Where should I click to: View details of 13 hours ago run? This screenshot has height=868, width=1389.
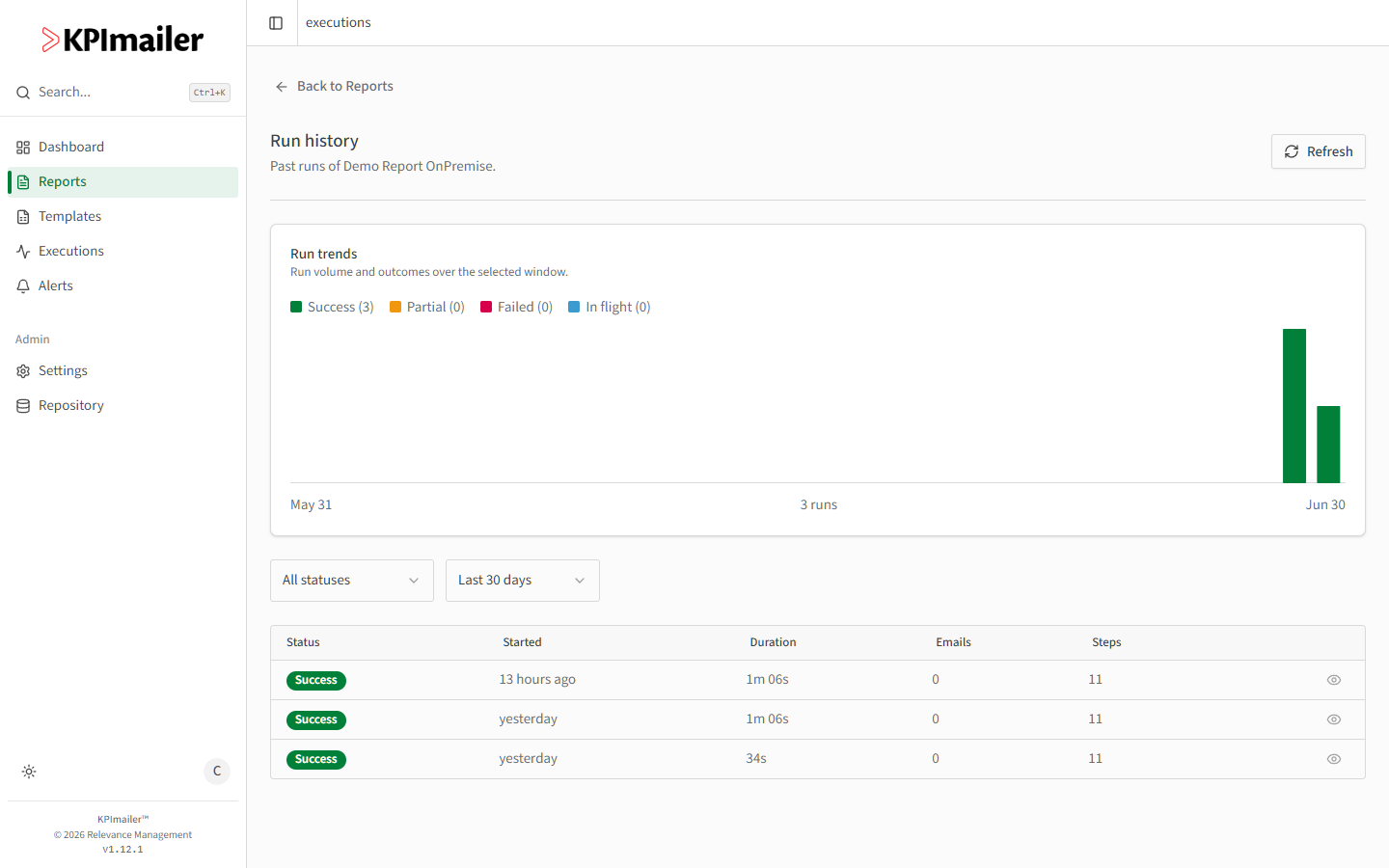coord(1334,680)
